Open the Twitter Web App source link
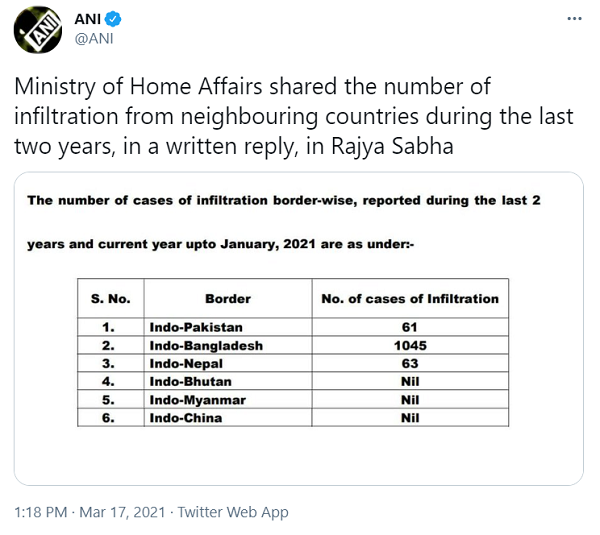Image resolution: width=600 pixels, height=535 pixels. point(232,512)
